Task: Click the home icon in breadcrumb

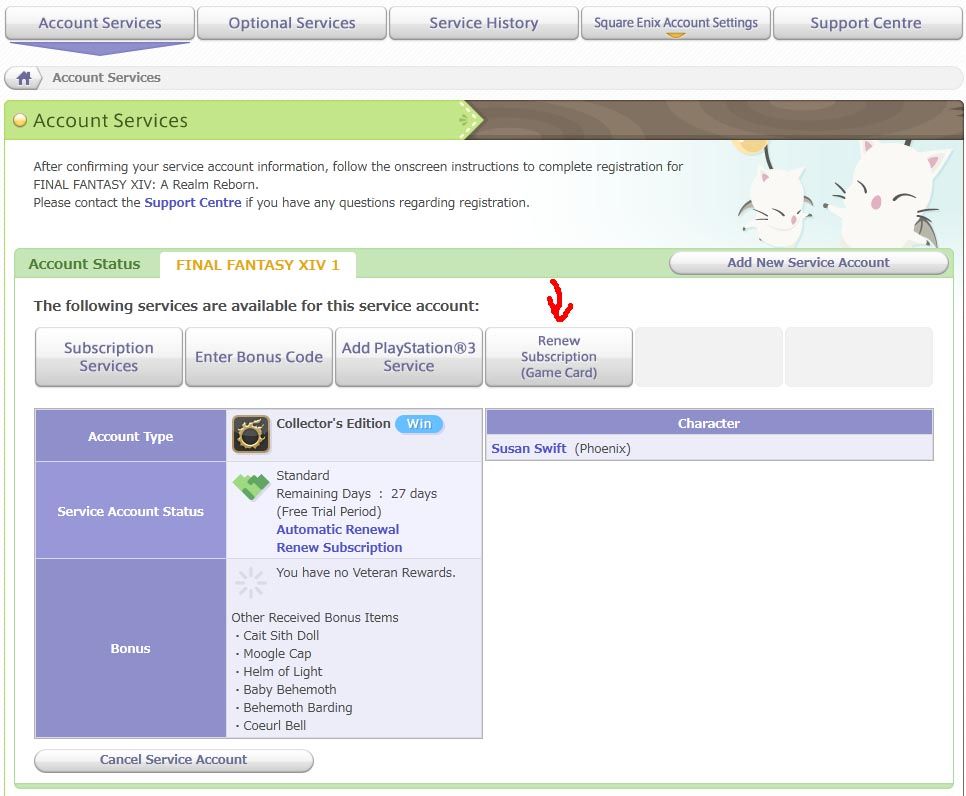Action: tap(24, 78)
